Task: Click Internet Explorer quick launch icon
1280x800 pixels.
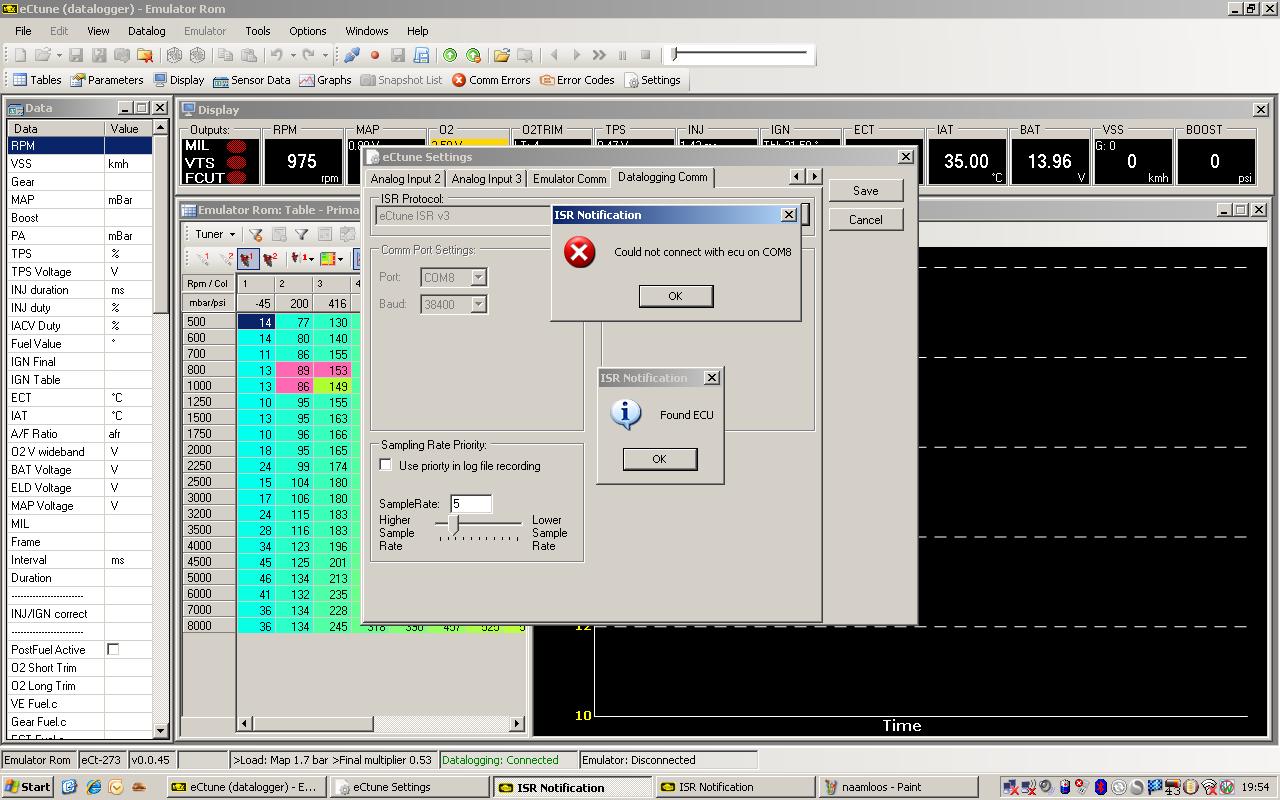Action: [93, 787]
